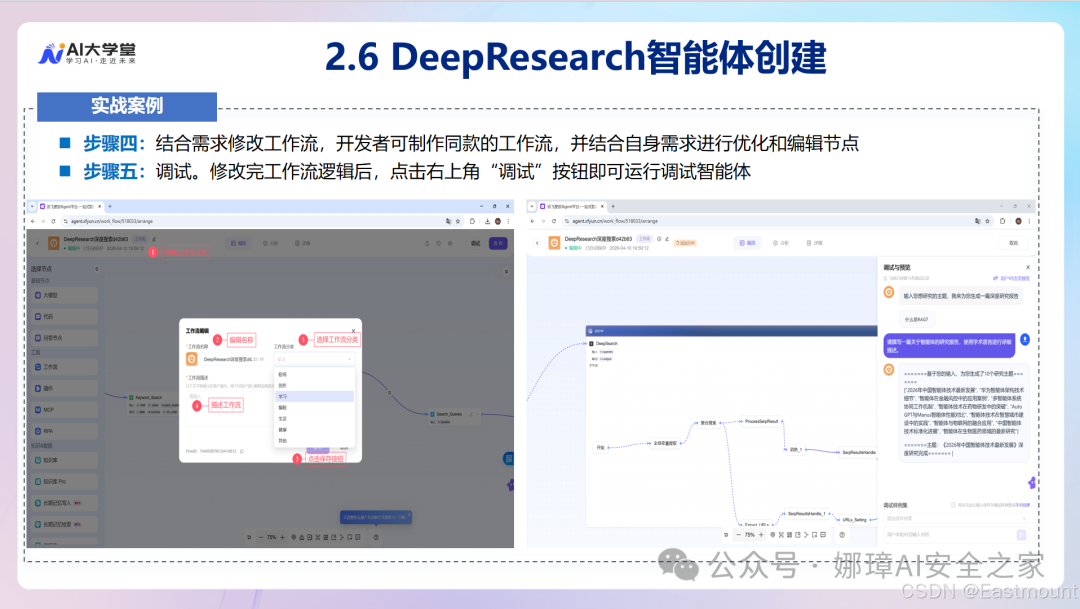
Task: Switch to 分析 tab in left window
Action: (x=270, y=243)
